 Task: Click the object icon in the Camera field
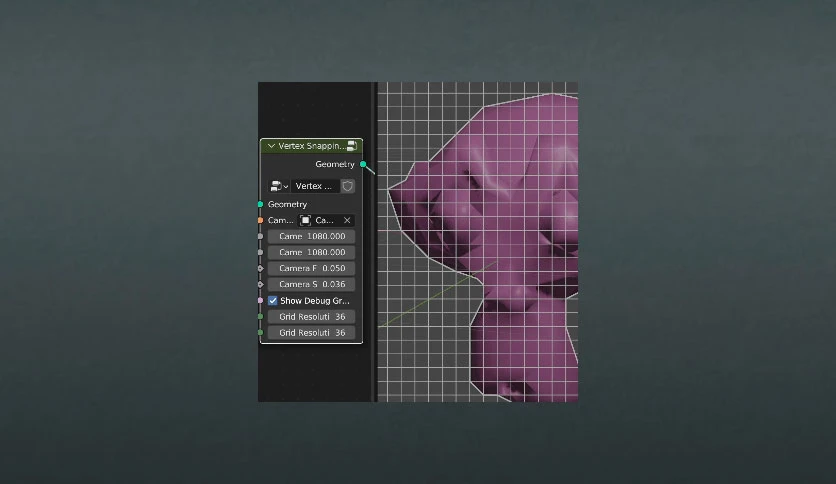pyautogui.click(x=306, y=220)
